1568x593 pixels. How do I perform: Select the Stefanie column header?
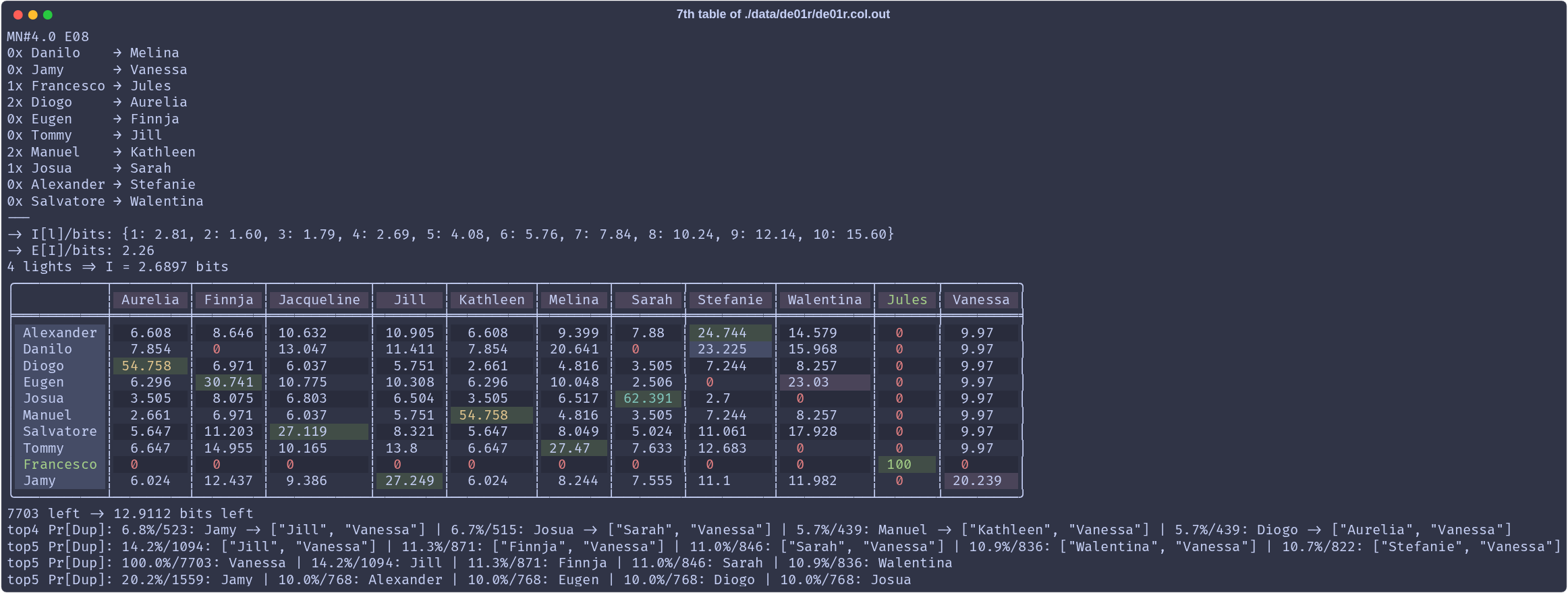pyautogui.click(x=731, y=300)
